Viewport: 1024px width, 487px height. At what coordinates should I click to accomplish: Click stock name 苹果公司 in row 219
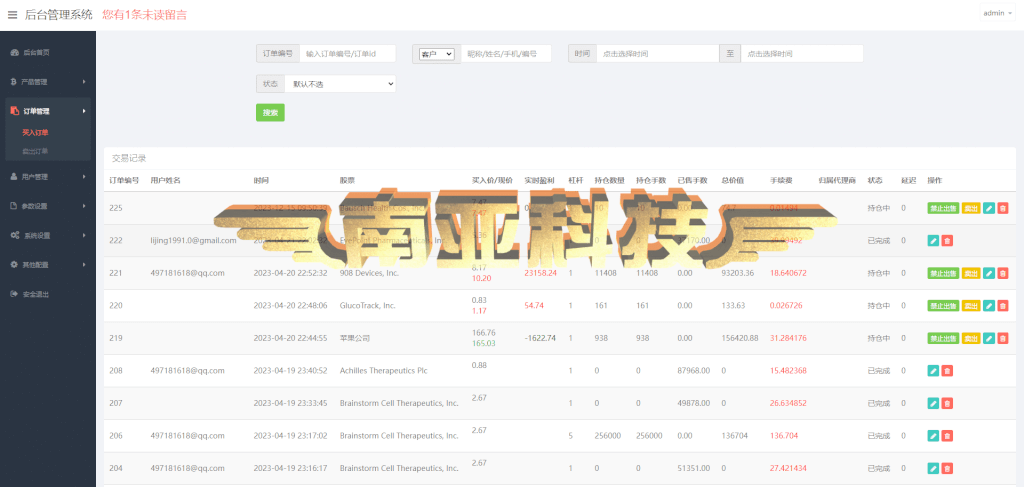(355, 338)
